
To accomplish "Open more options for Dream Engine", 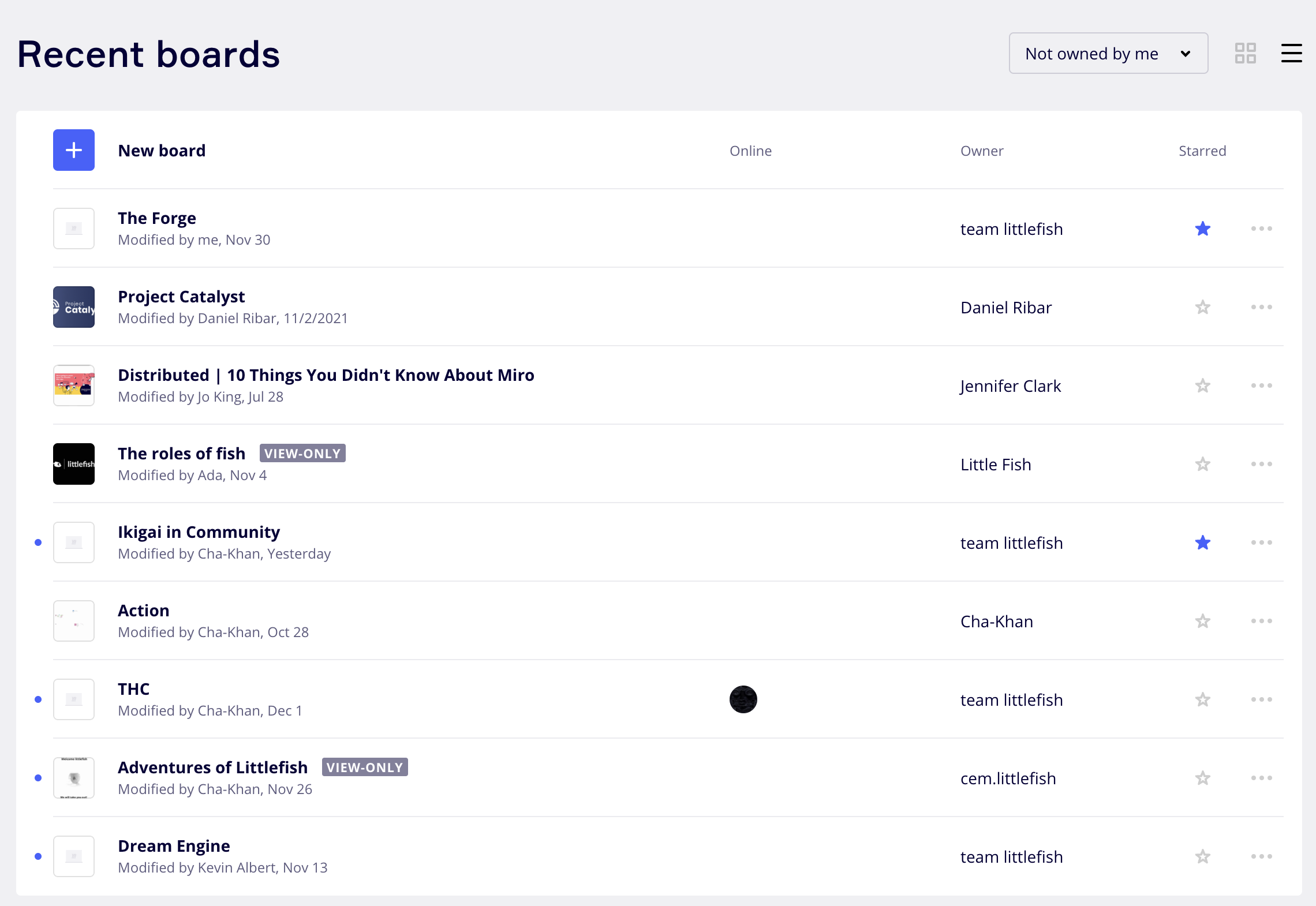I will (x=1261, y=857).
